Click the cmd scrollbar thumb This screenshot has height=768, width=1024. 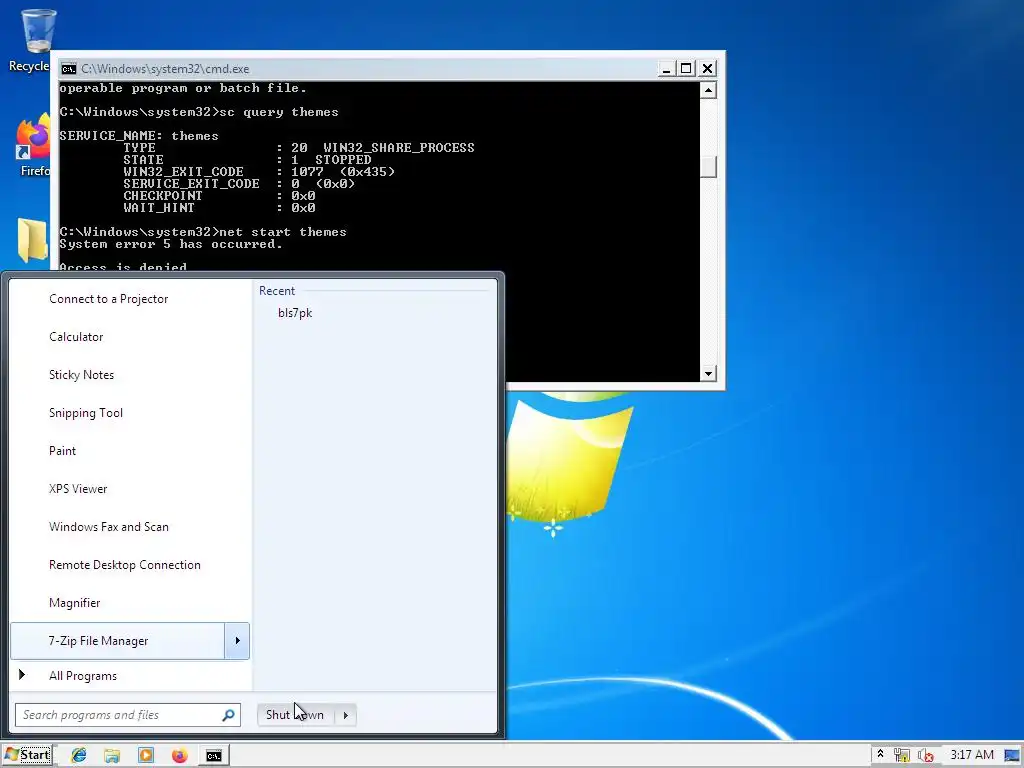708,167
